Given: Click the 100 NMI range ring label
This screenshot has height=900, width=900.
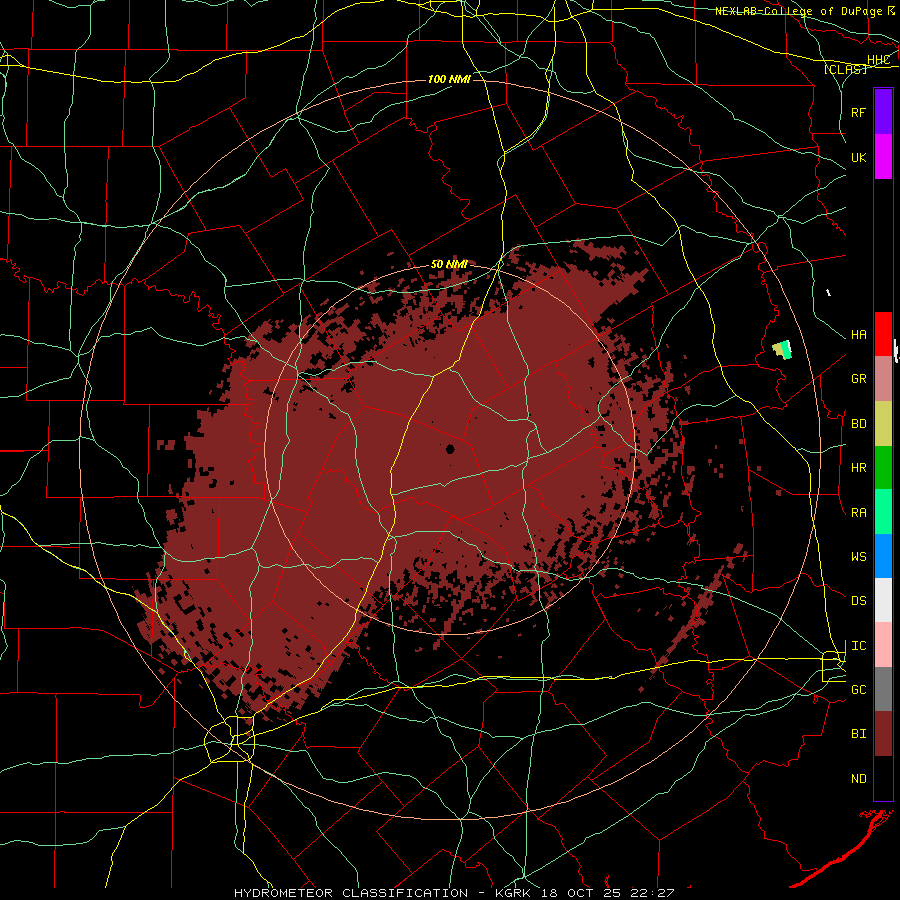Looking at the screenshot, I should coord(449,79).
